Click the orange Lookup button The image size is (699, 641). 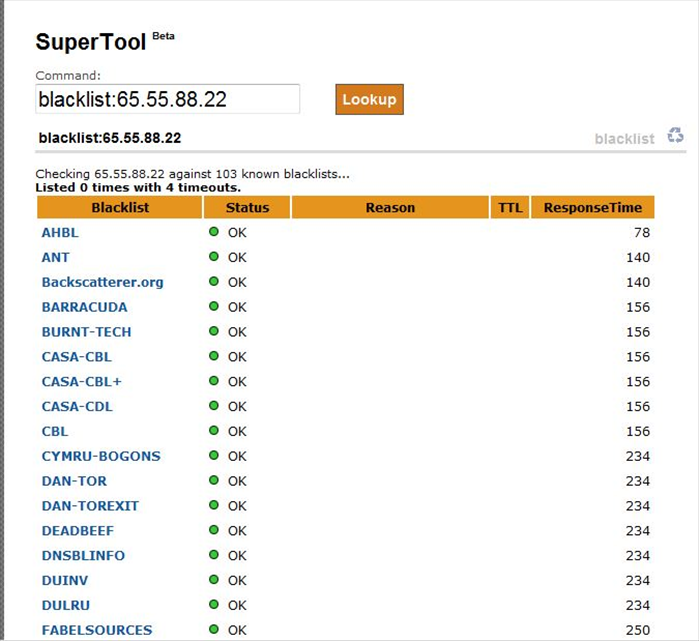point(370,99)
